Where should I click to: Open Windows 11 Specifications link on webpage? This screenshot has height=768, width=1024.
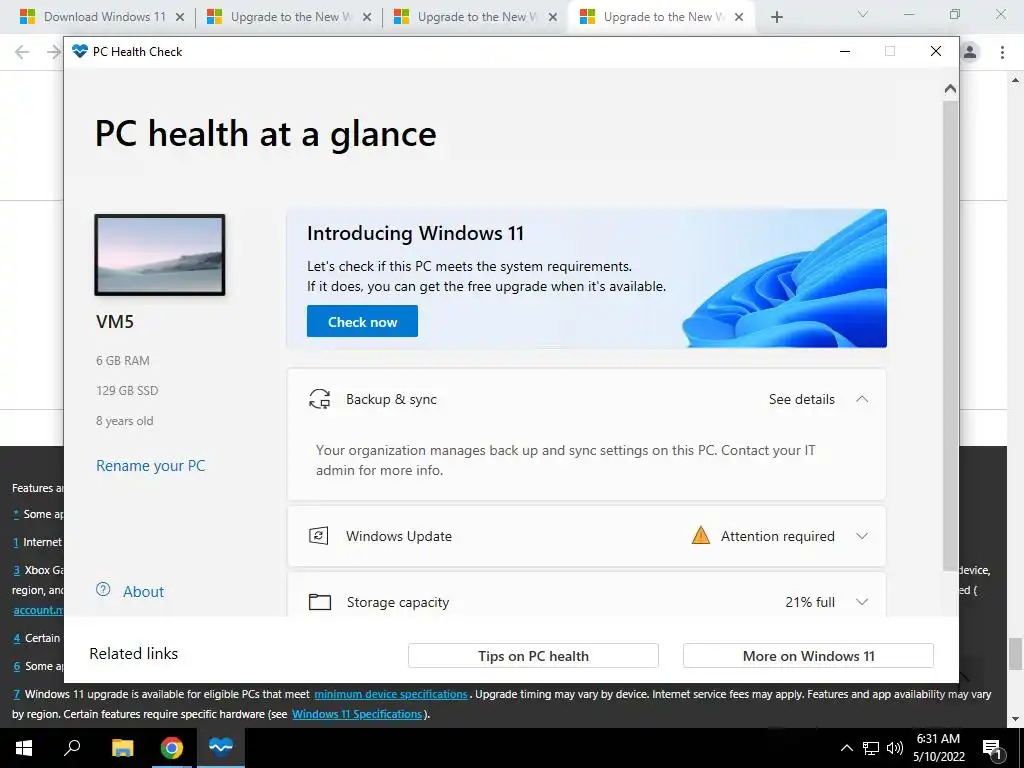[357, 714]
